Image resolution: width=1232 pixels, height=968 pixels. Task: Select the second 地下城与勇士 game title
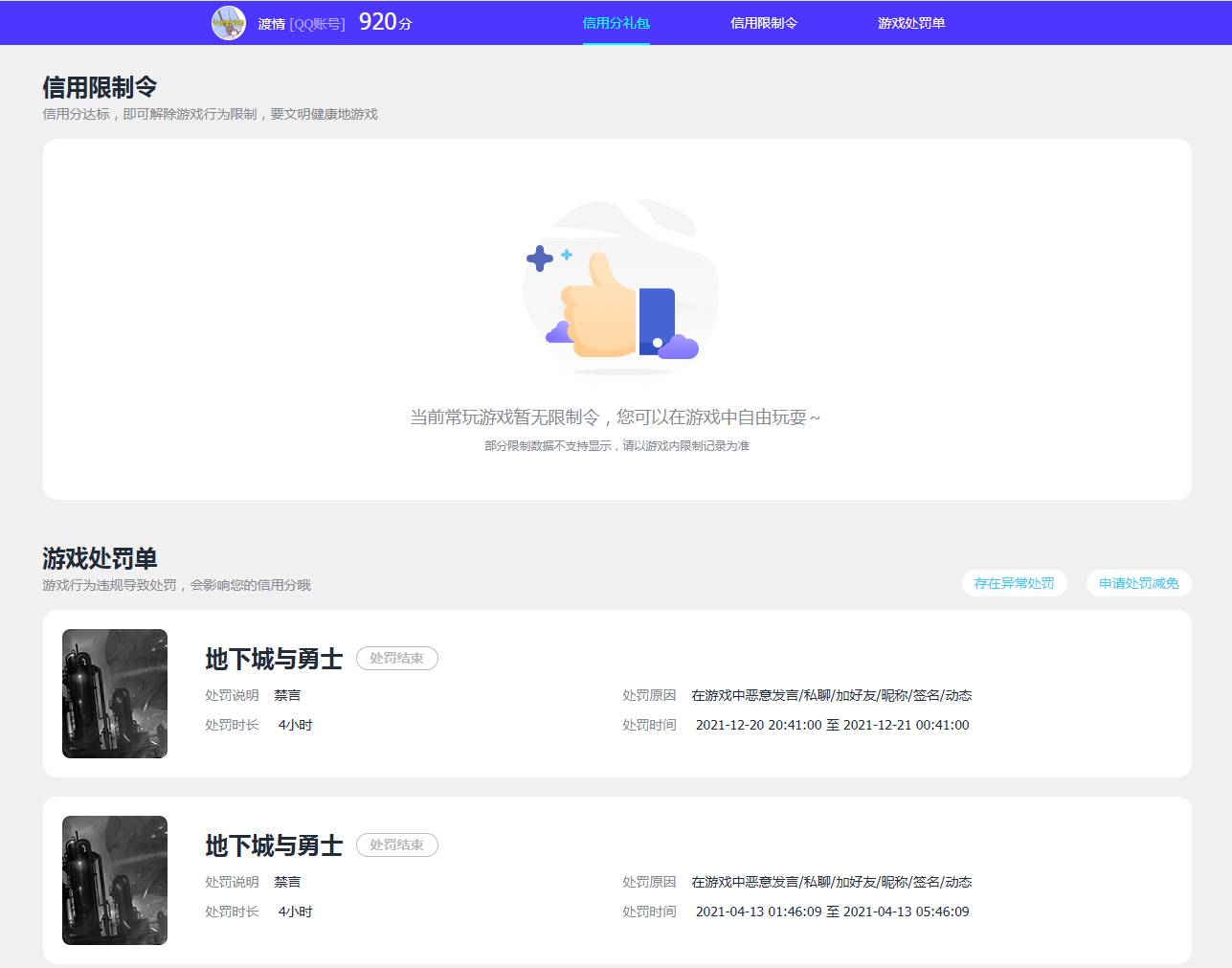tap(273, 845)
